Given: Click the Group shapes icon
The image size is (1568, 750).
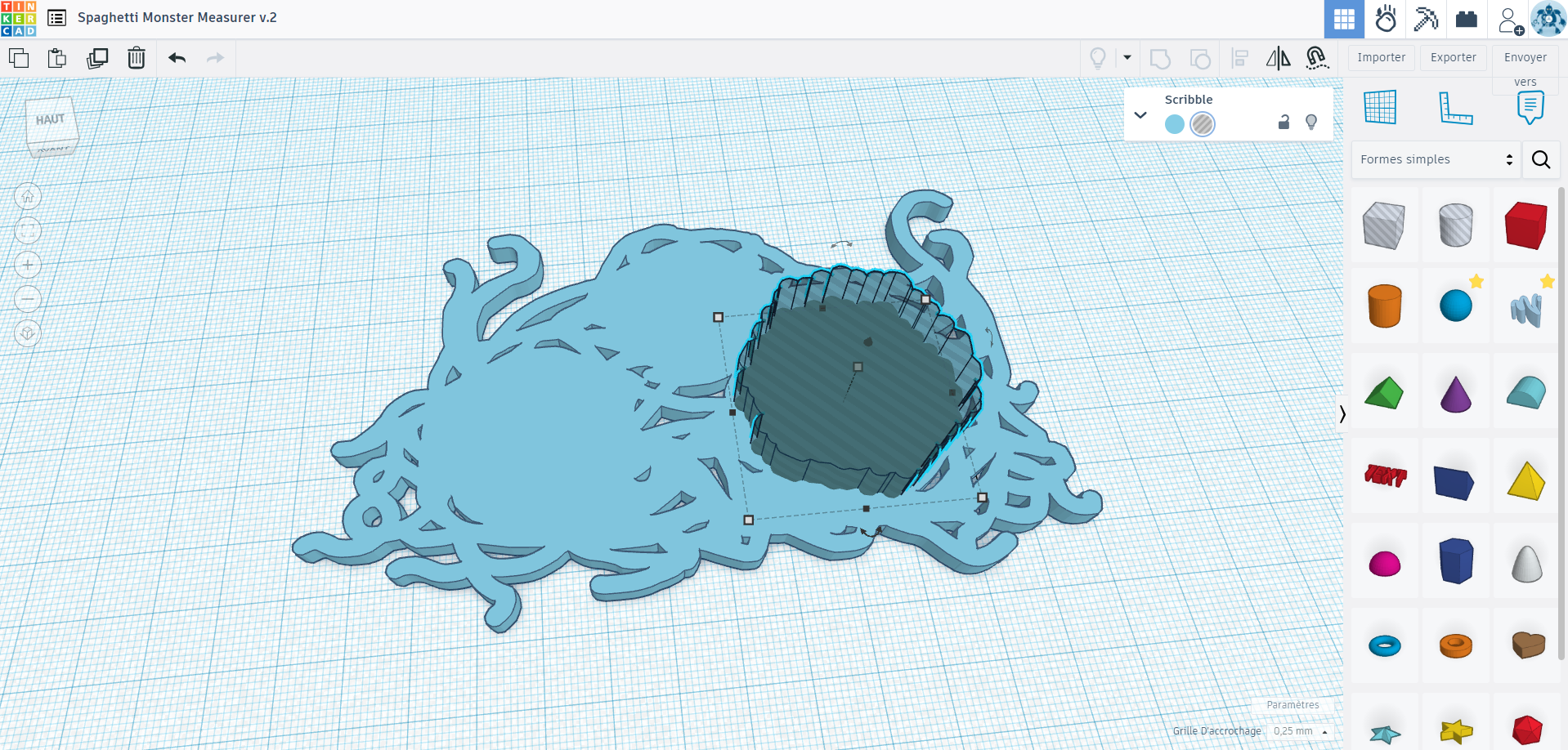Looking at the screenshot, I should coord(1160,59).
